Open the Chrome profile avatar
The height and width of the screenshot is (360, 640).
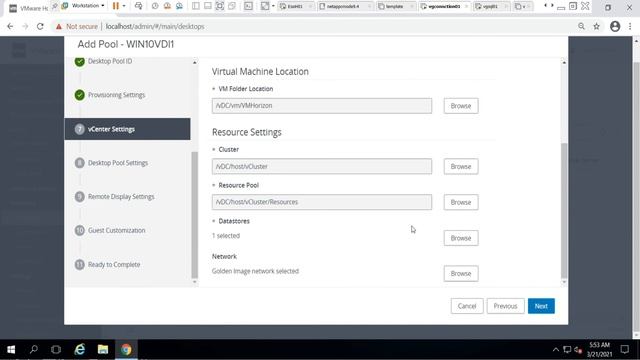click(x=615, y=27)
